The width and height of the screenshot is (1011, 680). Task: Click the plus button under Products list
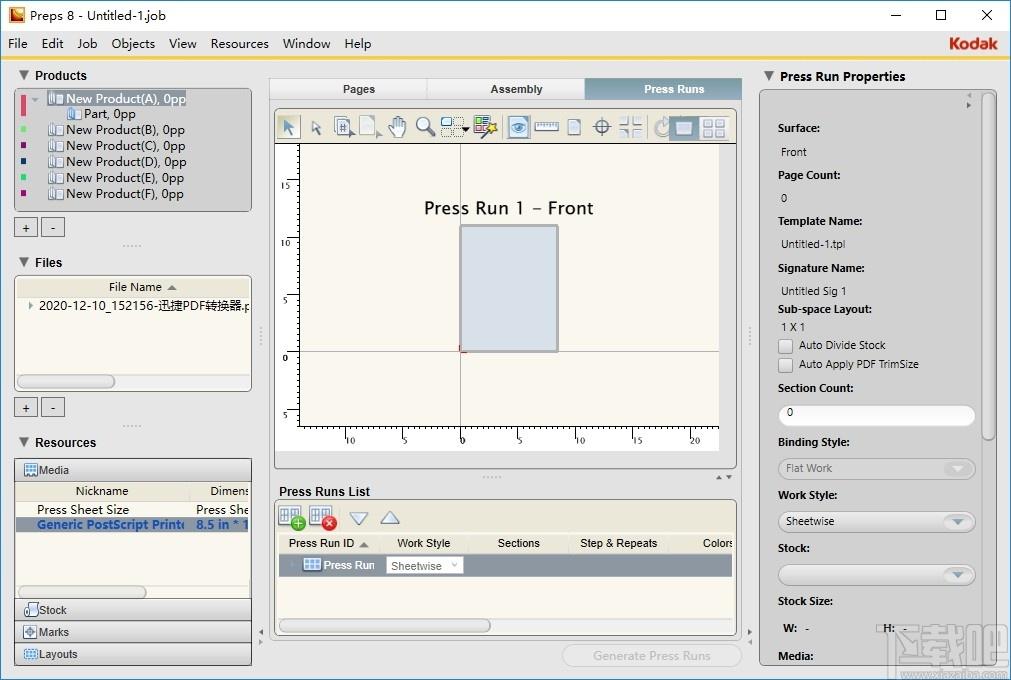click(26, 228)
